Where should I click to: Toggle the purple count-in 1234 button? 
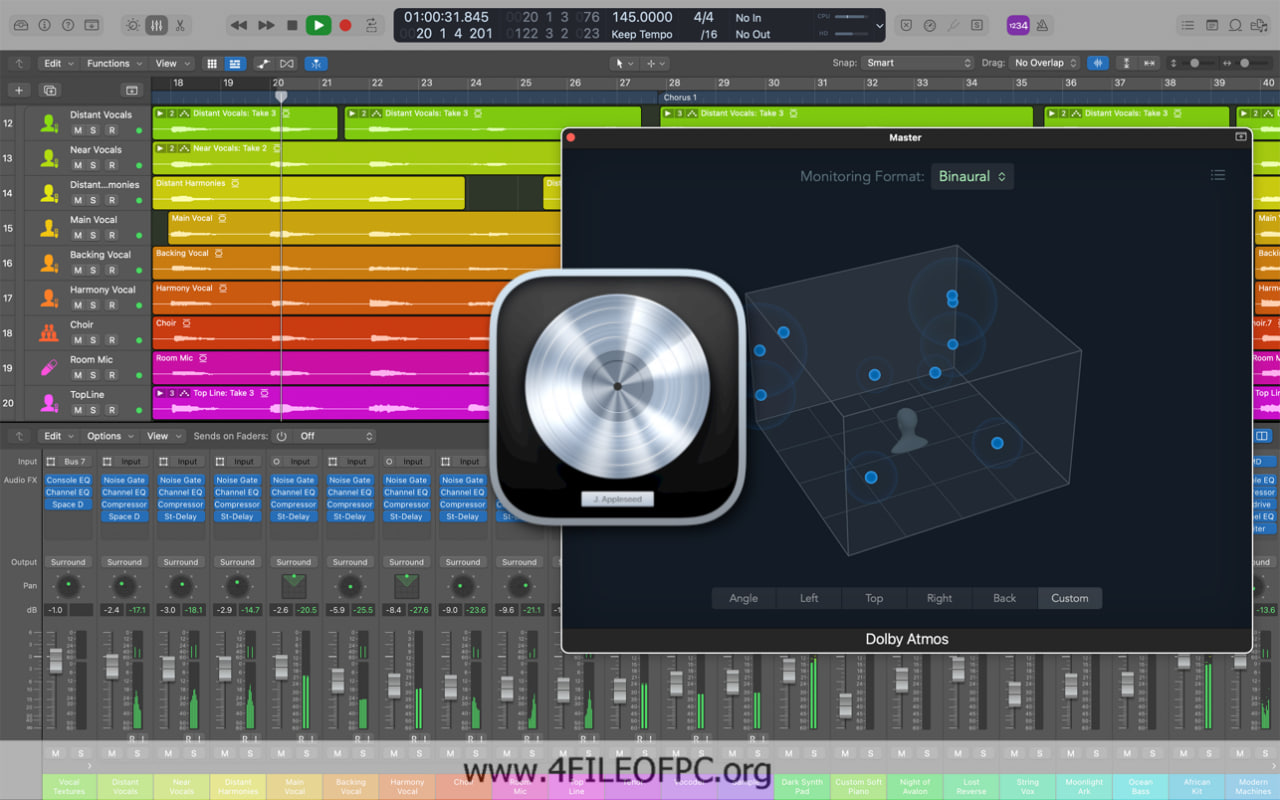point(1017,25)
